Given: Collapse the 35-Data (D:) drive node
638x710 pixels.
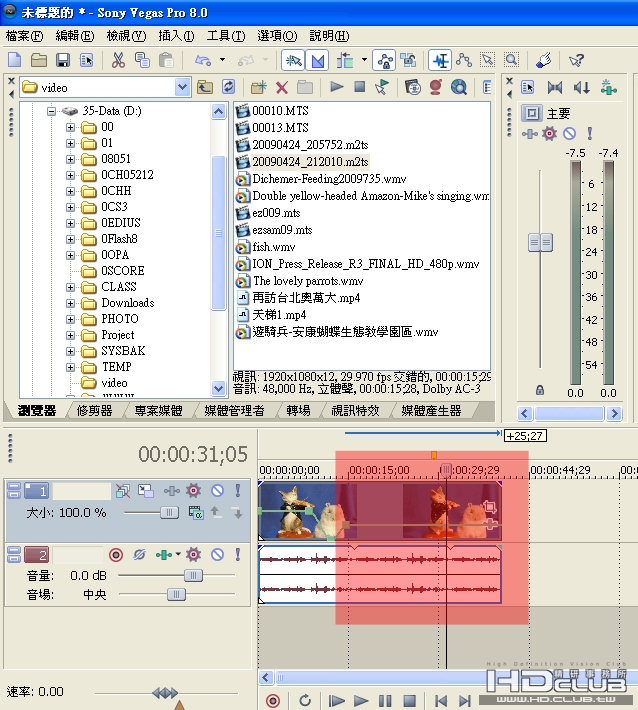Looking at the screenshot, I should (x=52, y=111).
